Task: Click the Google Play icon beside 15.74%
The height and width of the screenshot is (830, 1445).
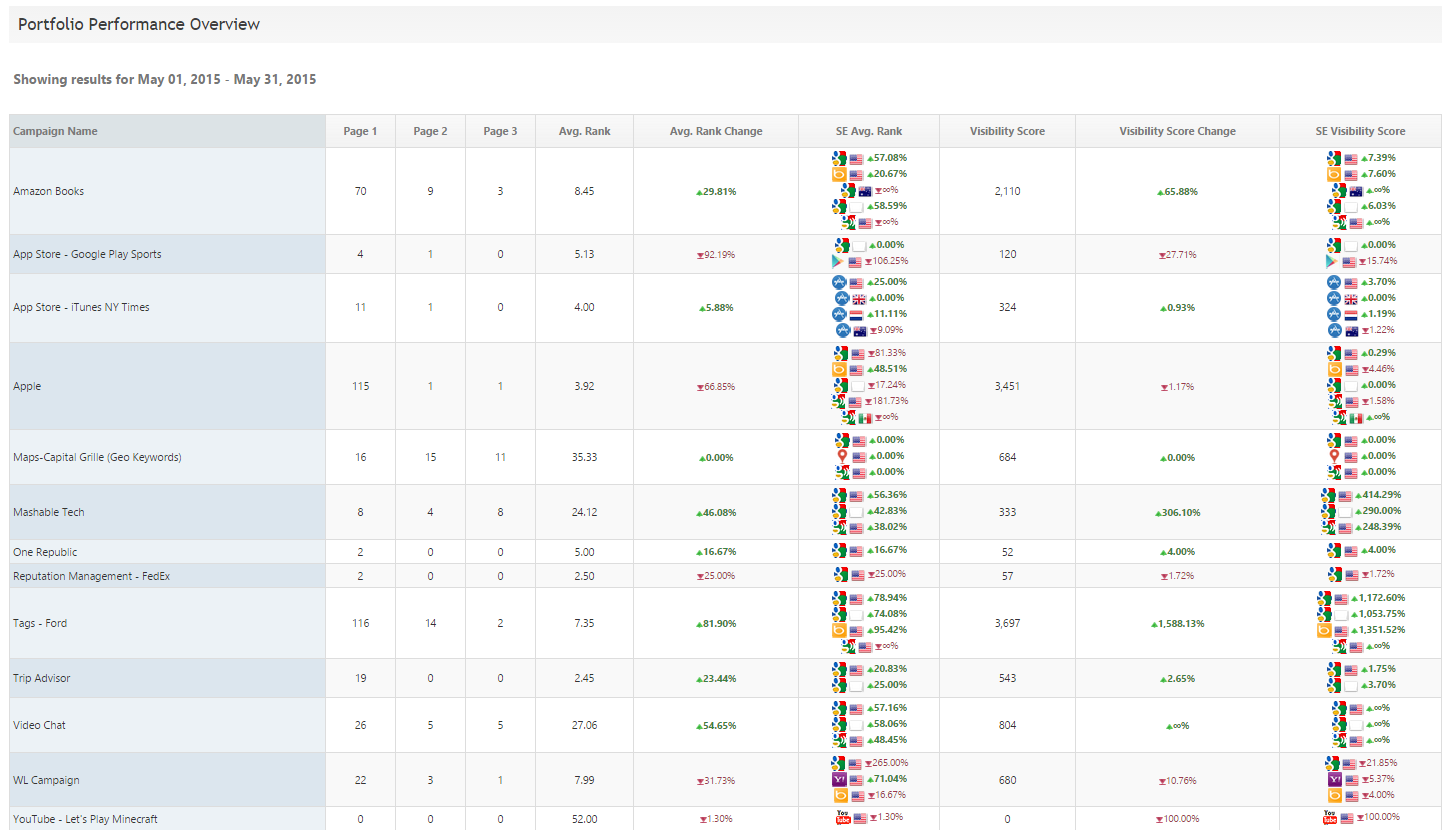Action: point(1333,261)
